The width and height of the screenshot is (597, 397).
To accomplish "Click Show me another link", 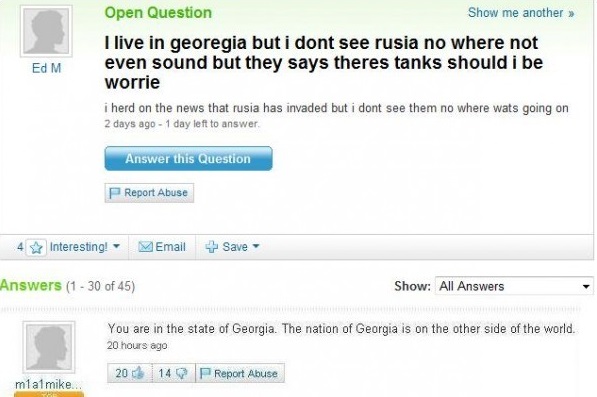I will click(521, 13).
